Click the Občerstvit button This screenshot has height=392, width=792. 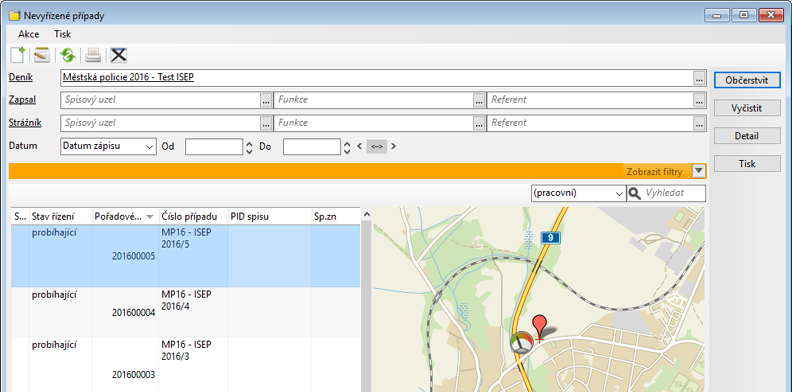pos(747,80)
